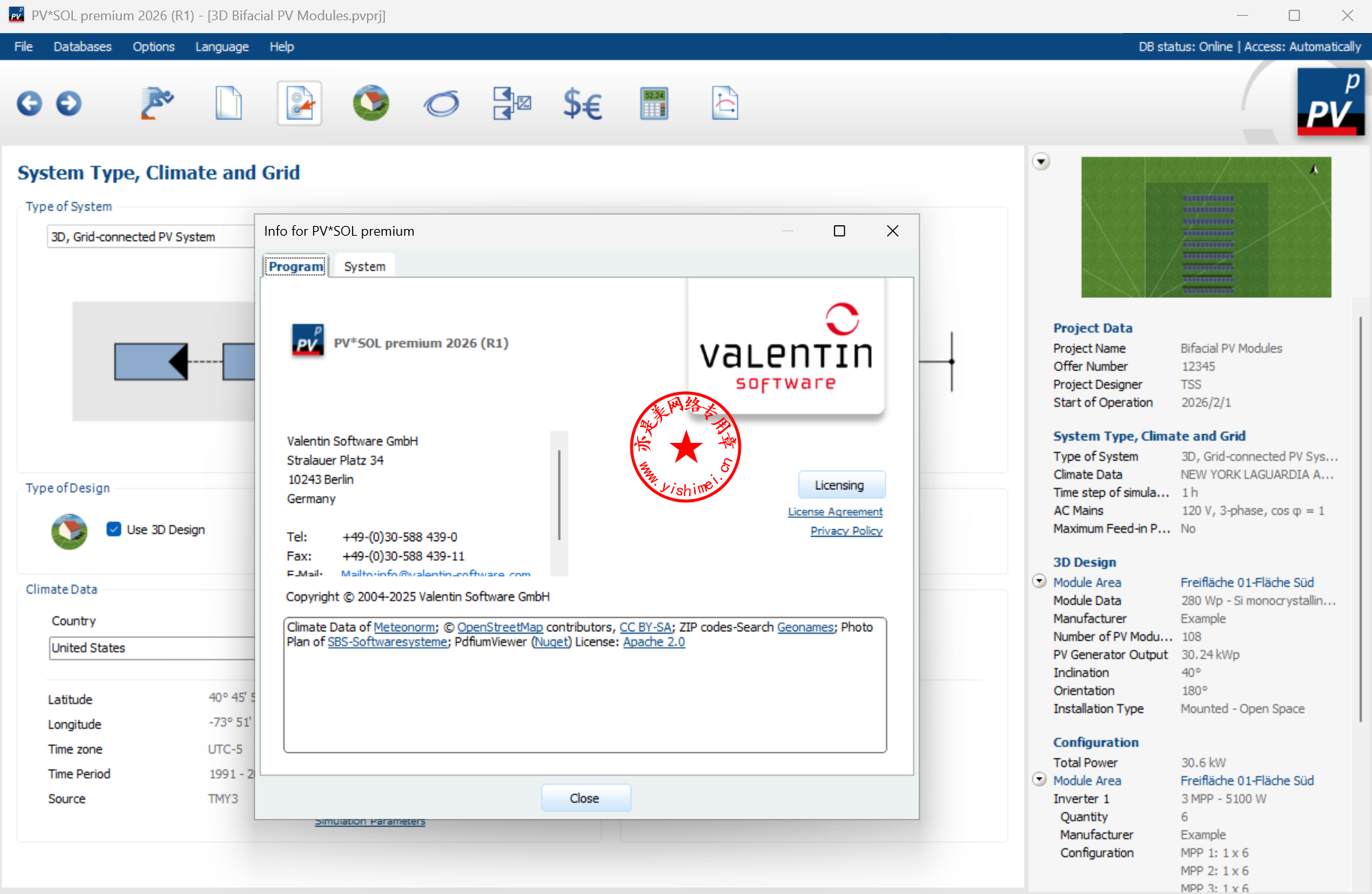Open the Plans and Parts list icon
The width and height of the screenshot is (1372, 894).
point(512,104)
